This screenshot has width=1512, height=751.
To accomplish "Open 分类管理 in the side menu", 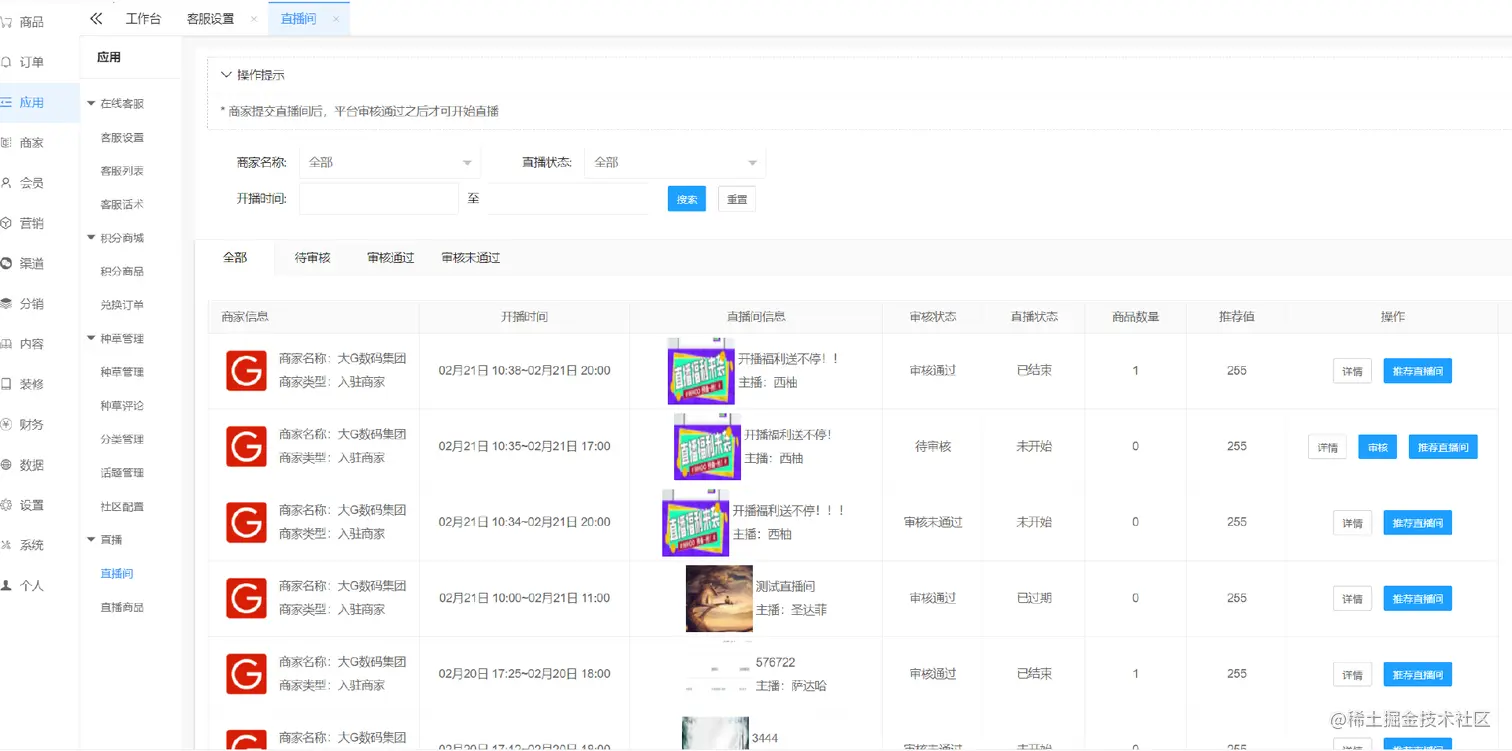I will [x=122, y=439].
